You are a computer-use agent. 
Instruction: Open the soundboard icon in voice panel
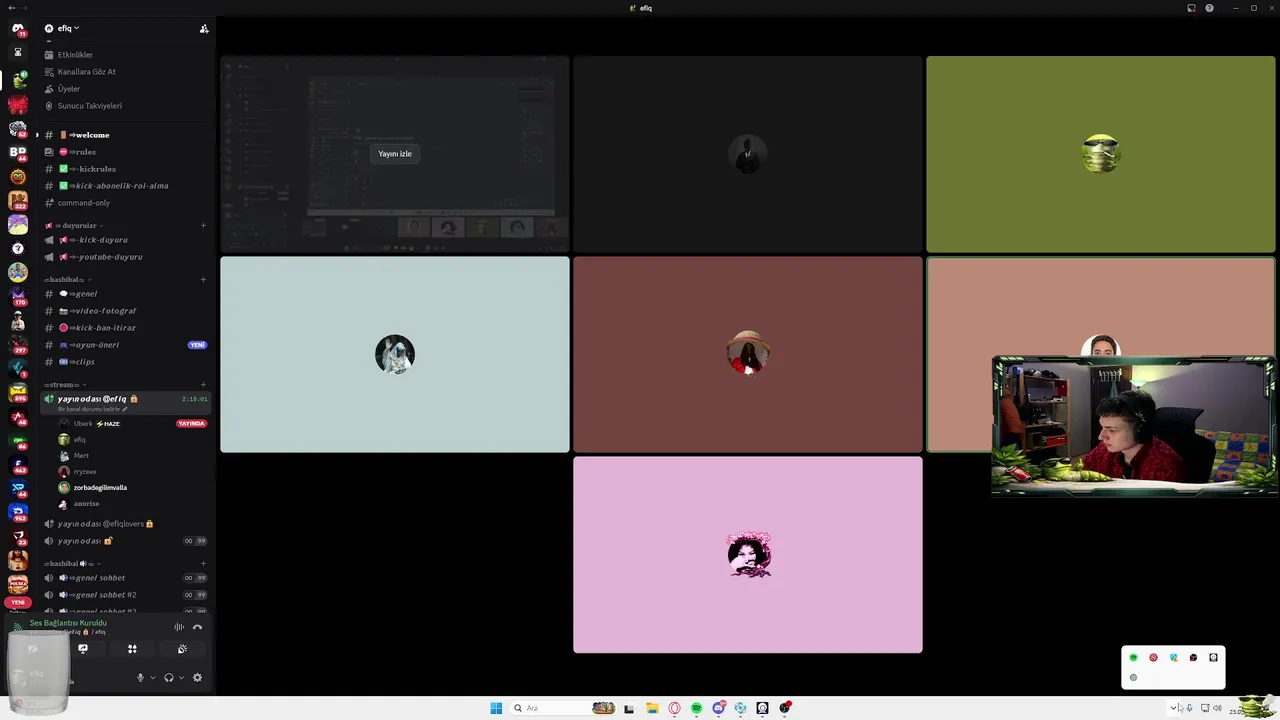(182, 649)
